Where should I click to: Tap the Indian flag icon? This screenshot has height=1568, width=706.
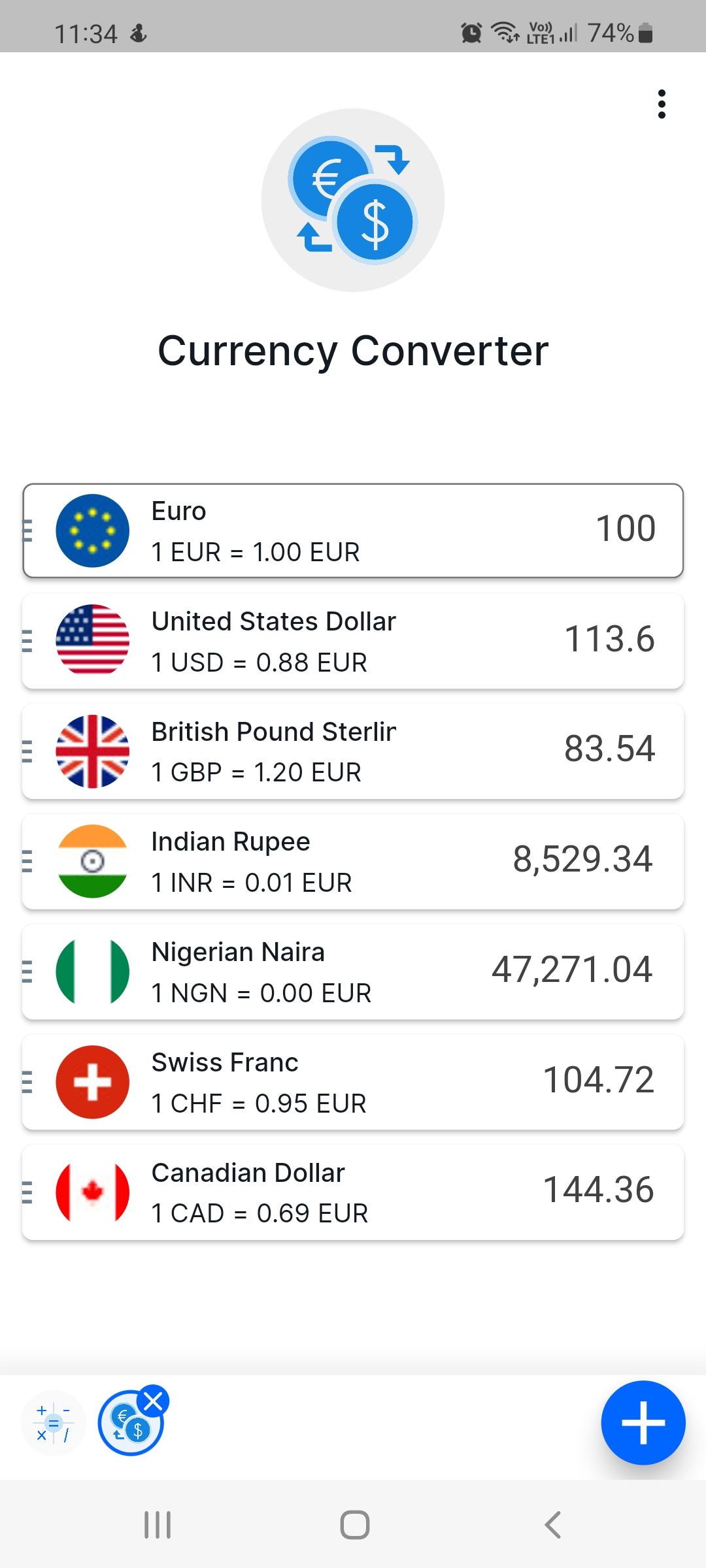93,861
